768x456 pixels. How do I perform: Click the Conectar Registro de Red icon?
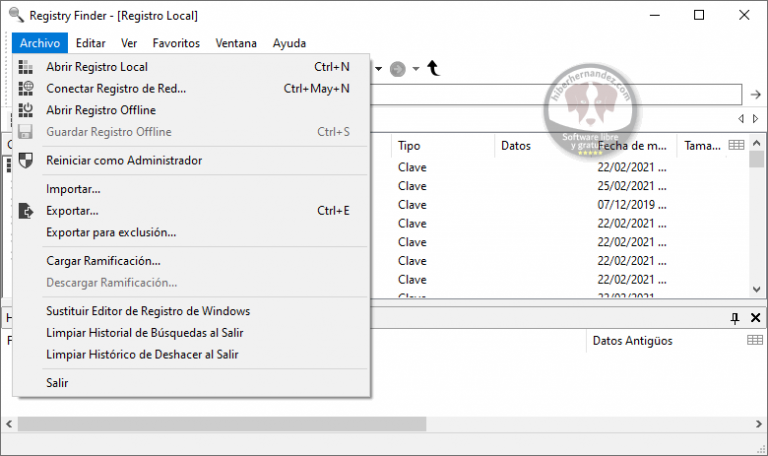click(x=27, y=89)
